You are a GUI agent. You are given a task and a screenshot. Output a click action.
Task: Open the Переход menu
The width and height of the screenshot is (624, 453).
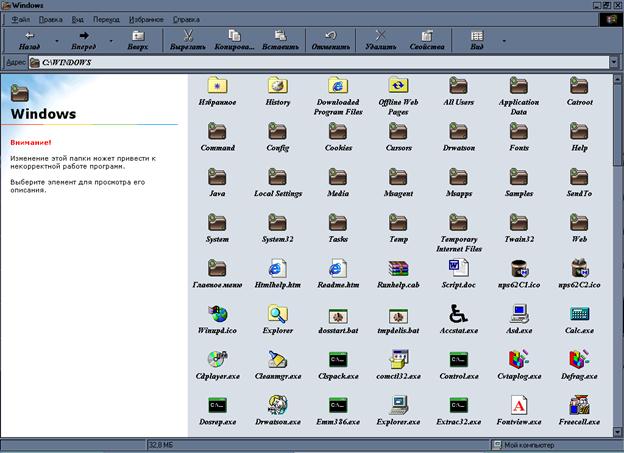(106, 20)
